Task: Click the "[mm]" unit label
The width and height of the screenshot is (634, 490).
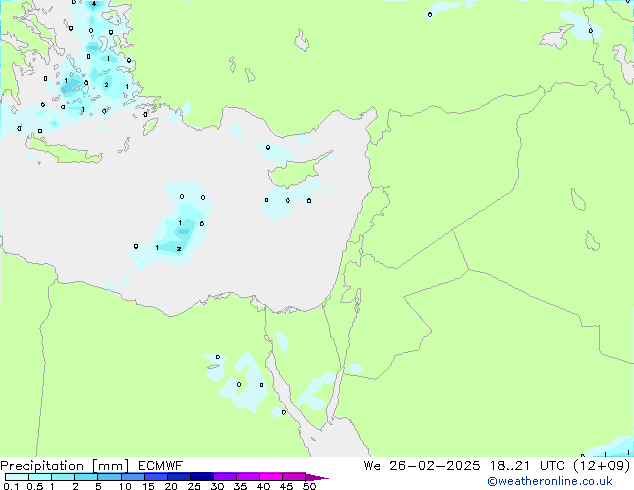Action: 110,466
